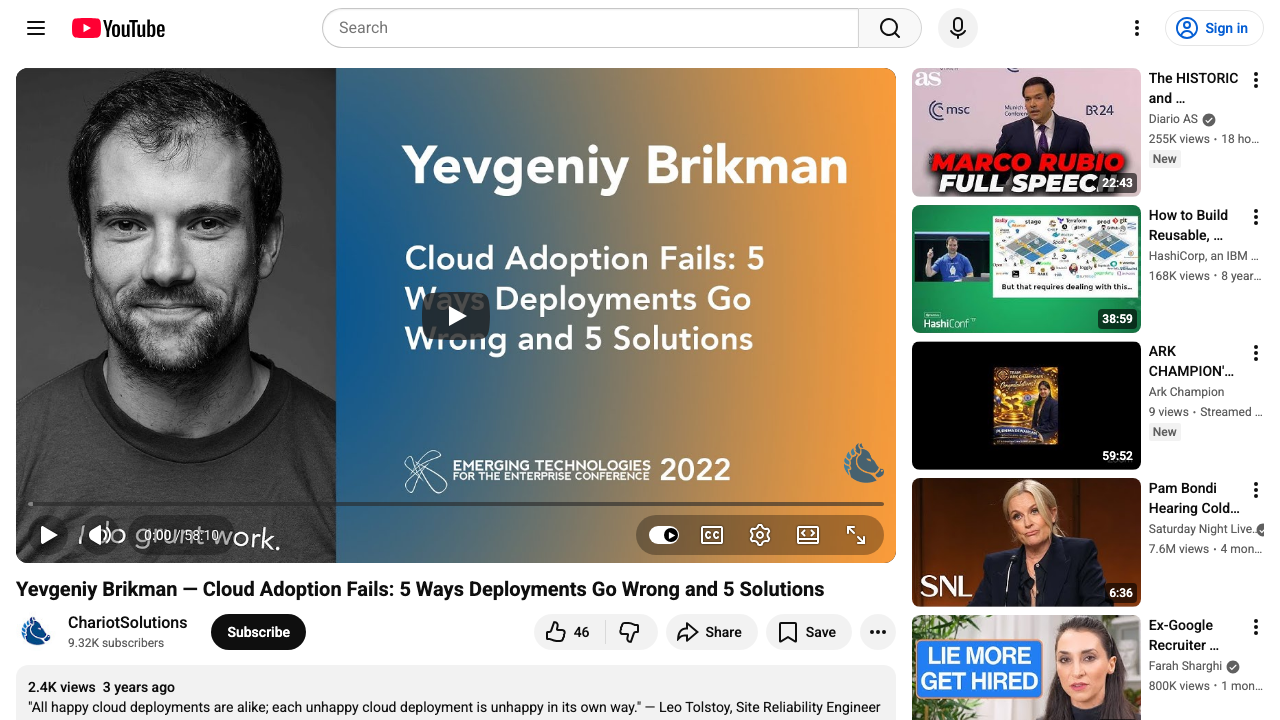Click the video title heading below player
This screenshot has width=1280, height=720.
(x=420, y=589)
